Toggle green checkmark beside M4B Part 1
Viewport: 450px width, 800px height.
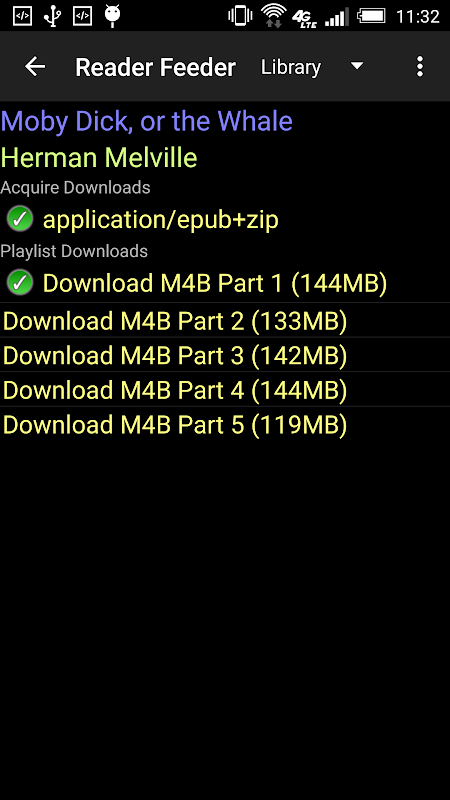[x=20, y=283]
